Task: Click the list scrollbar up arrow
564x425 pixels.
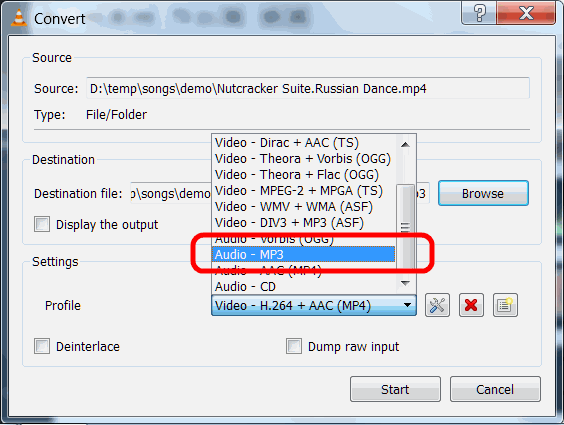Action: point(405,145)
